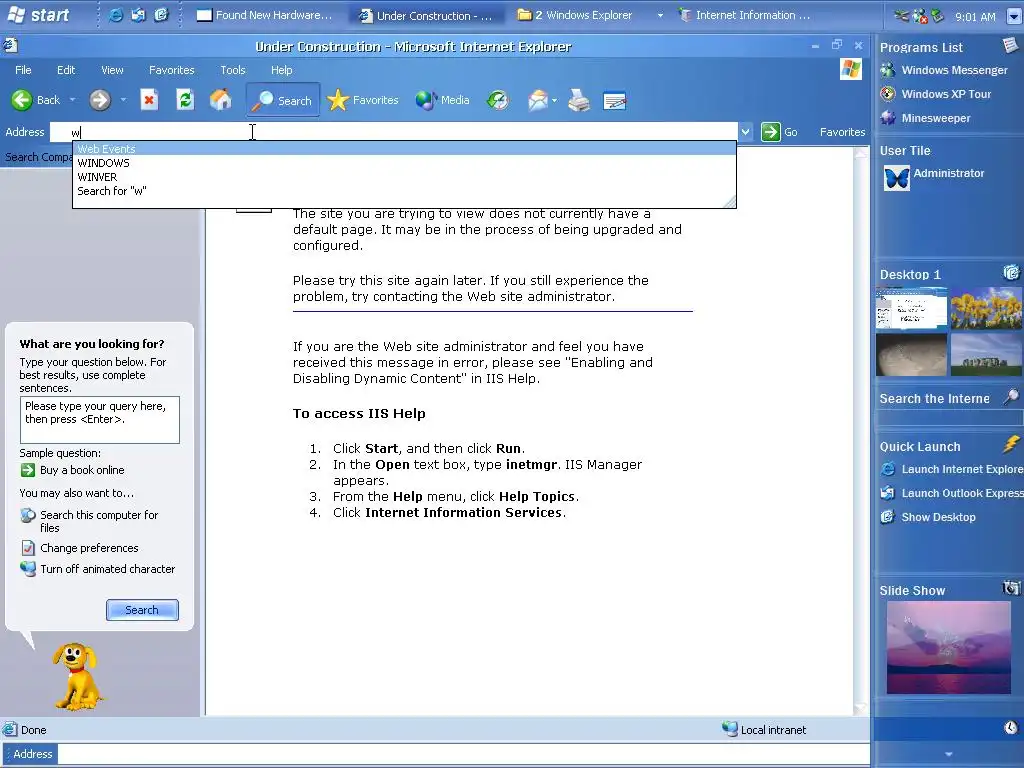The height and width of the screenshot is (768, 1024).
Task: Click the Back navigation arrow icon
Action: click(22, 100)
